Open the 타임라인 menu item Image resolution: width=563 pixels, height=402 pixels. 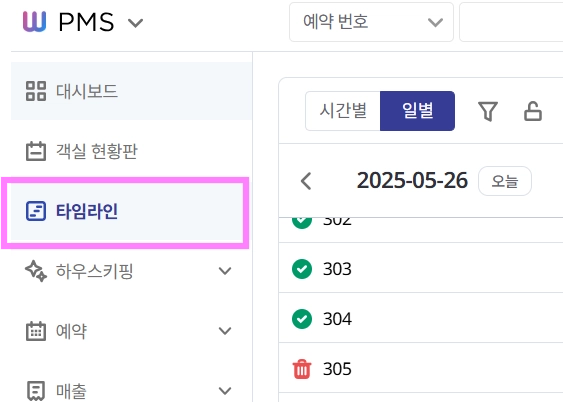point(126,211)
